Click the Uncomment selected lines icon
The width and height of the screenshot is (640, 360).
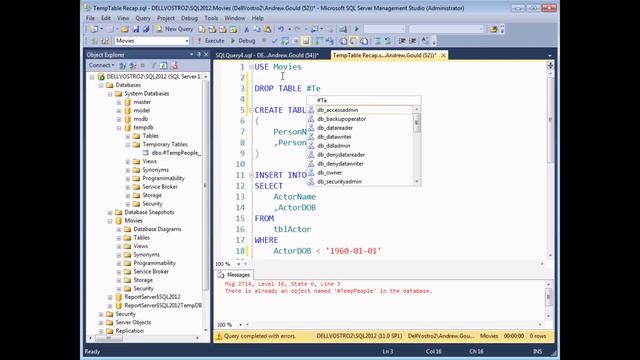pos(387,41)
